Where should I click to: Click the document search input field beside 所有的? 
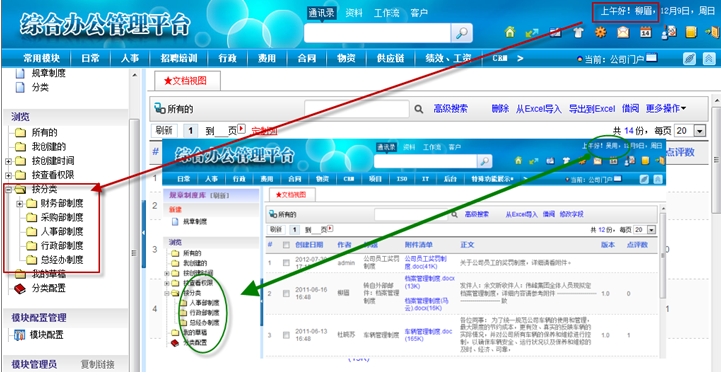(x=357, y=109)
